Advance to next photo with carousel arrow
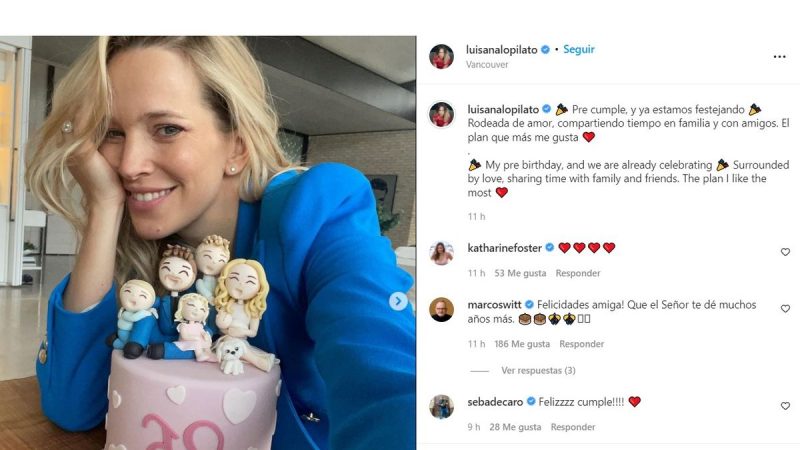 398,301
